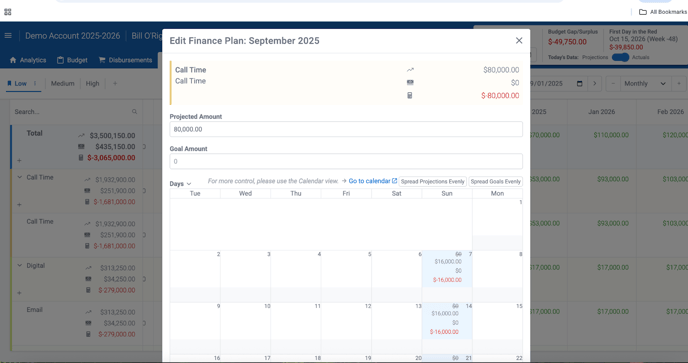Click Spread Projections Evenly button

(x=432, y=181)
